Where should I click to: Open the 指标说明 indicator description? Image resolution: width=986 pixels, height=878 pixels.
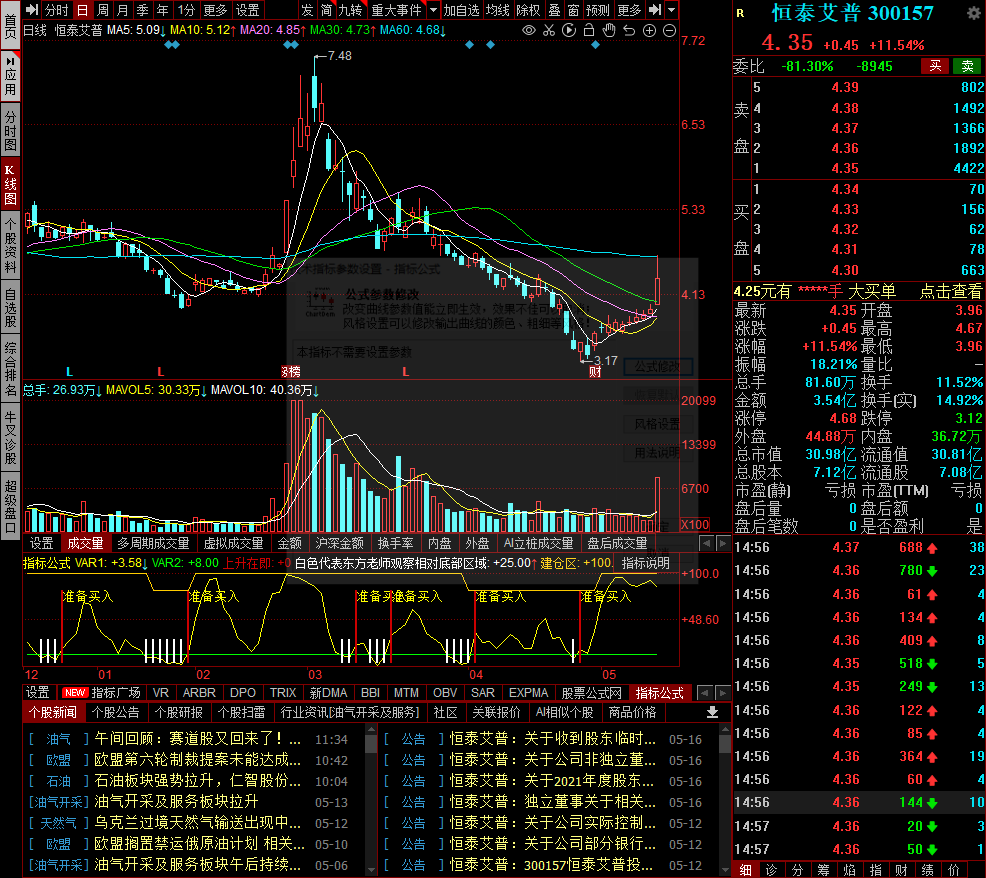click(646, 563)
